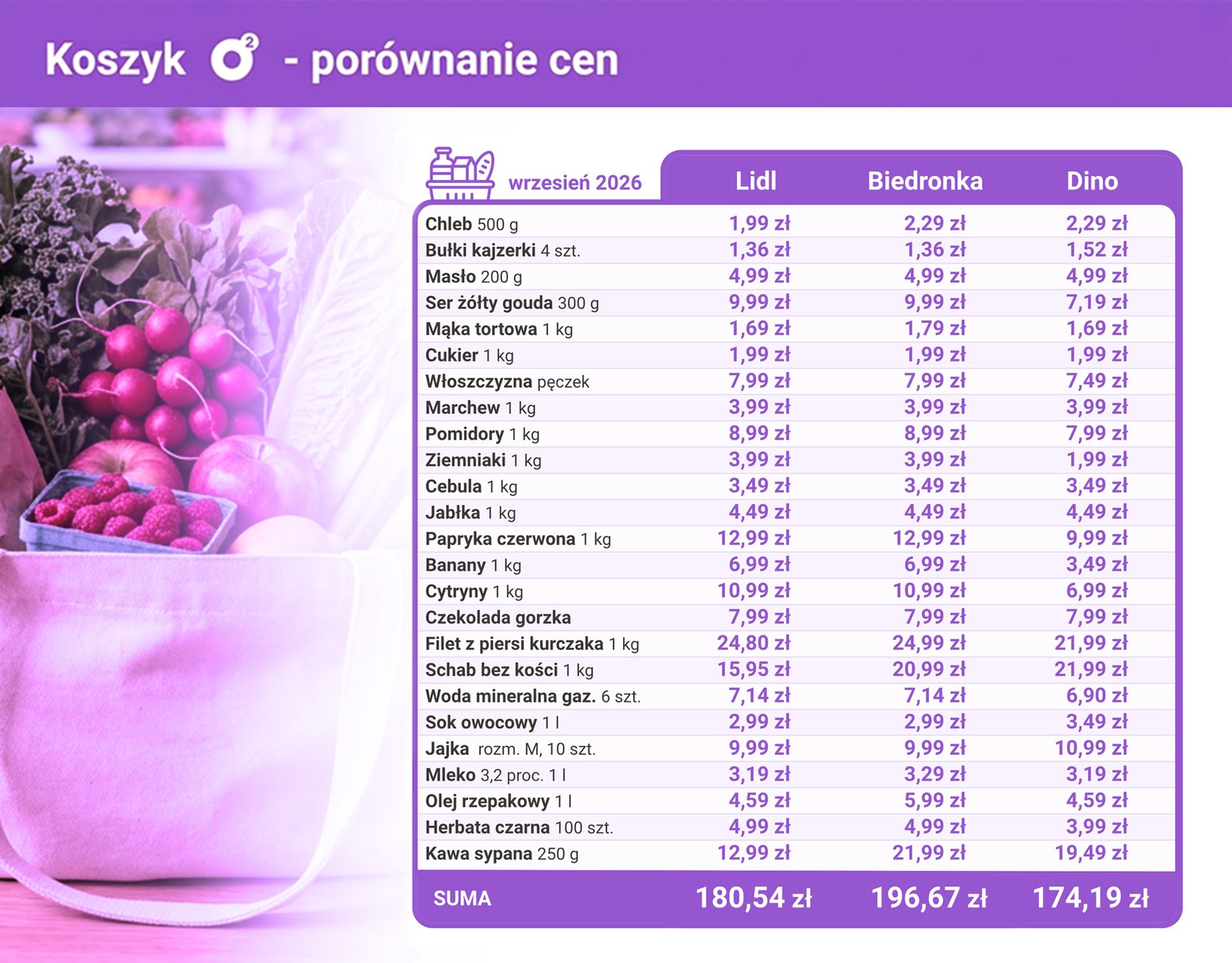
Task: Click Biedronka's Filet z piersi price '24,99 zł'
Action: coord(929,643)
